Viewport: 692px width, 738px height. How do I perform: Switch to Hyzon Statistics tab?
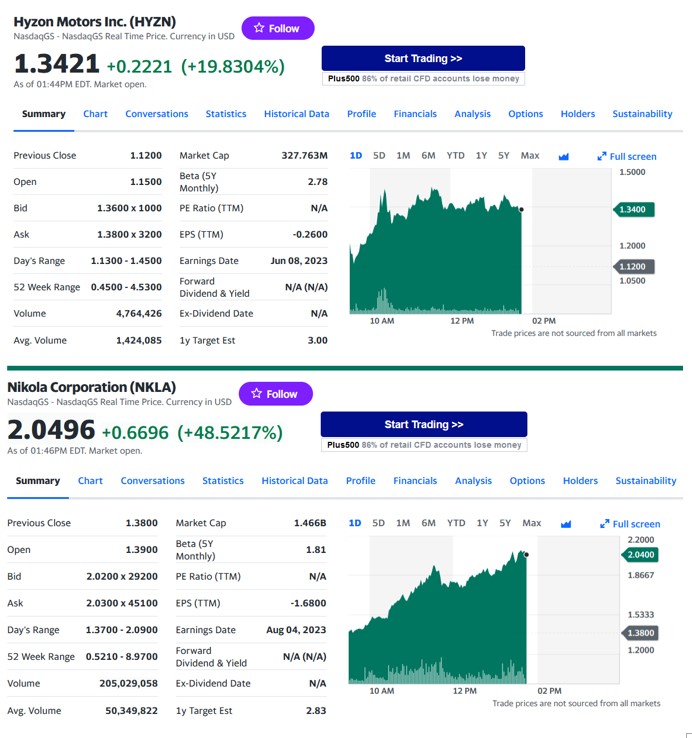tap(226, 114)
